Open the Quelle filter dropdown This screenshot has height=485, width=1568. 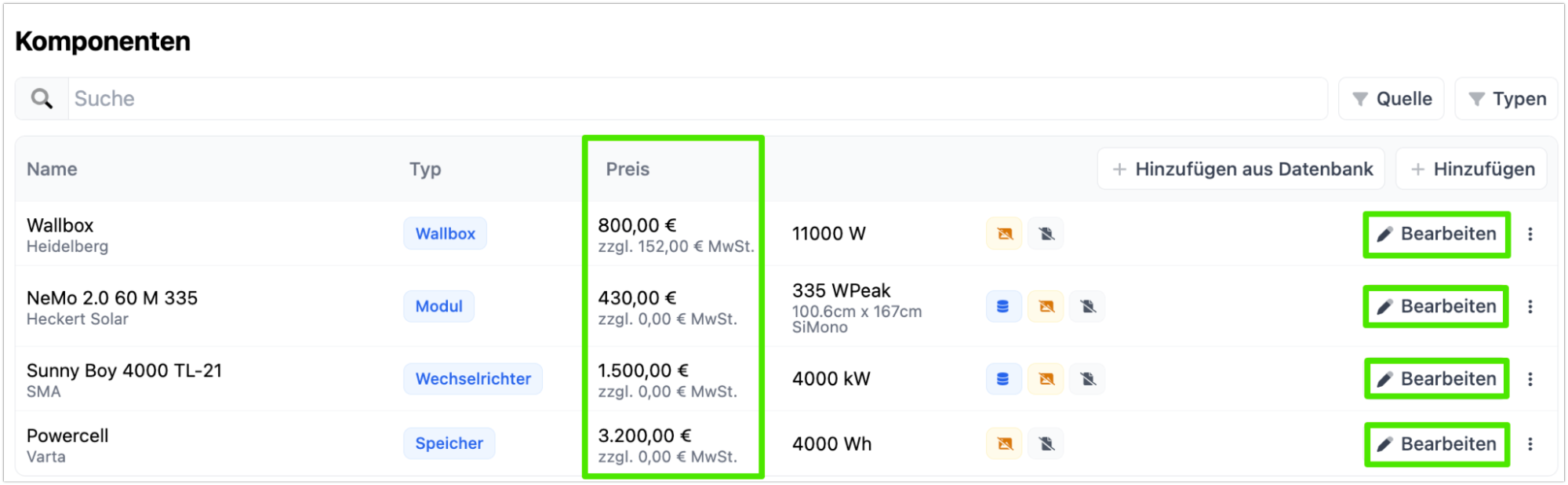(x=1392, y=99)
